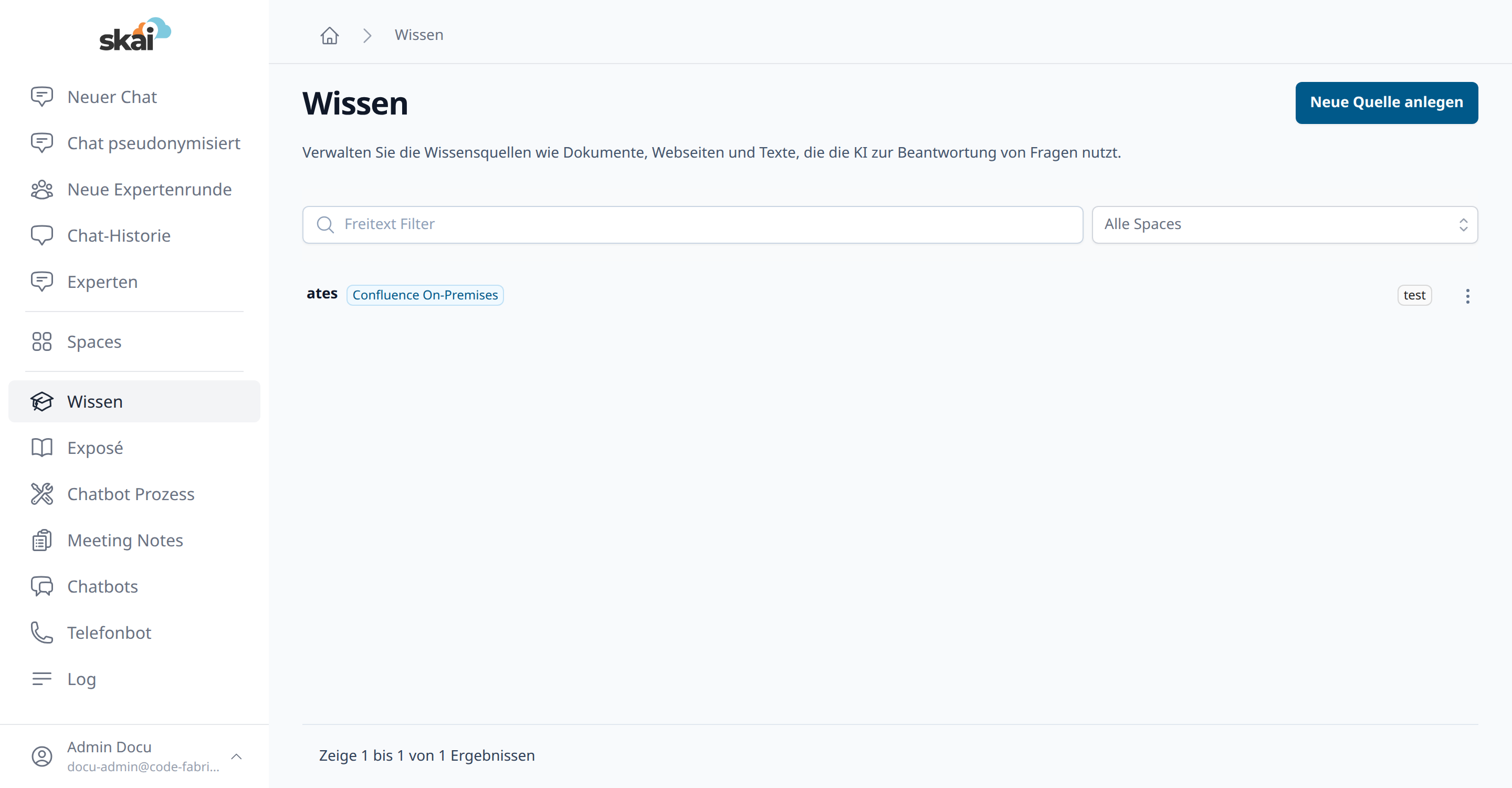The height and width of the screenshot is (788, 1512).
Task: Click the Neue Expertenrunde people icon
Action: [41, 190]
